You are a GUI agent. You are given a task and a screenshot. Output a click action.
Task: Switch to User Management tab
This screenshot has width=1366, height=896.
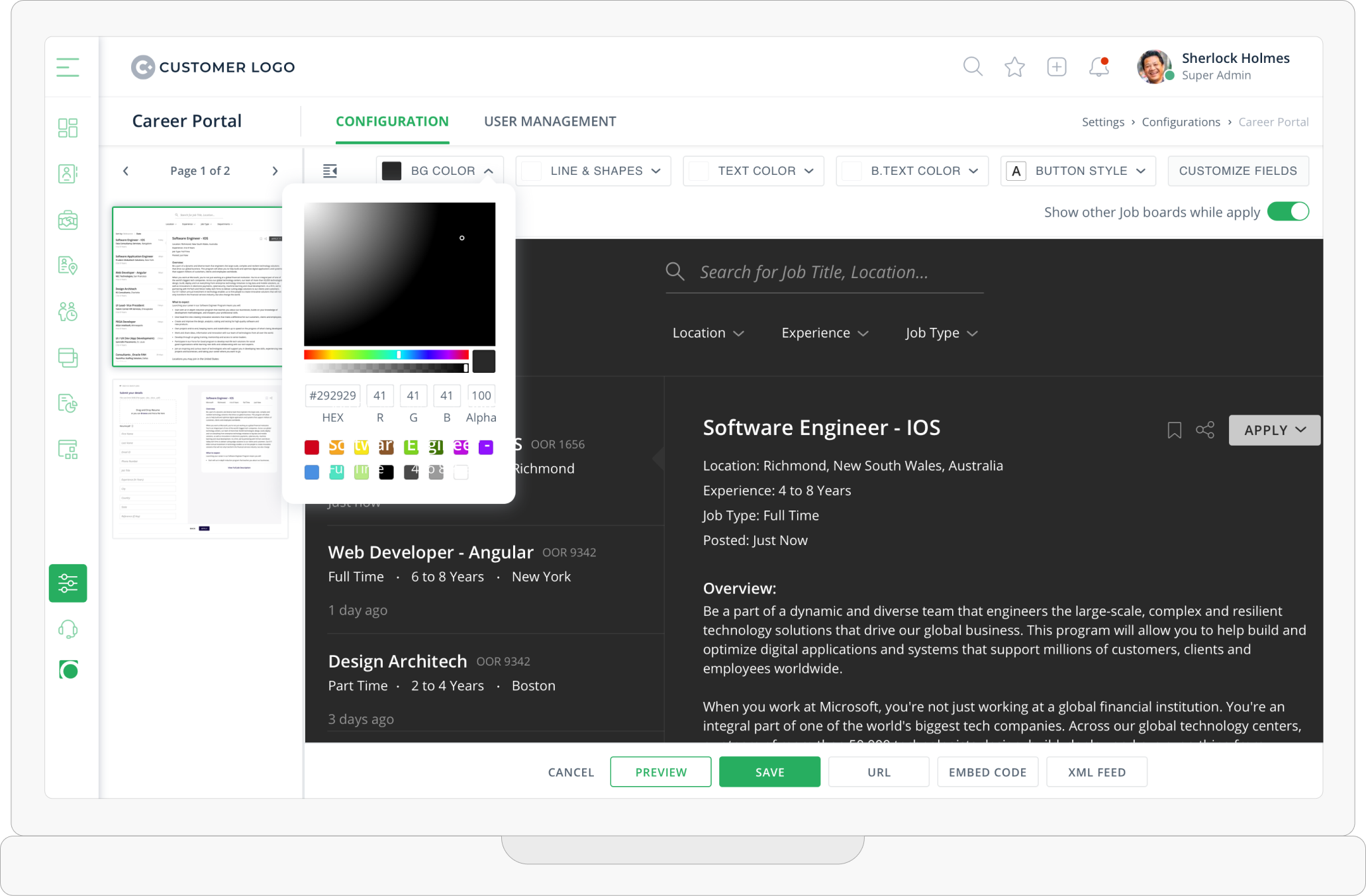pyautogui.click(x=550, y=122)
